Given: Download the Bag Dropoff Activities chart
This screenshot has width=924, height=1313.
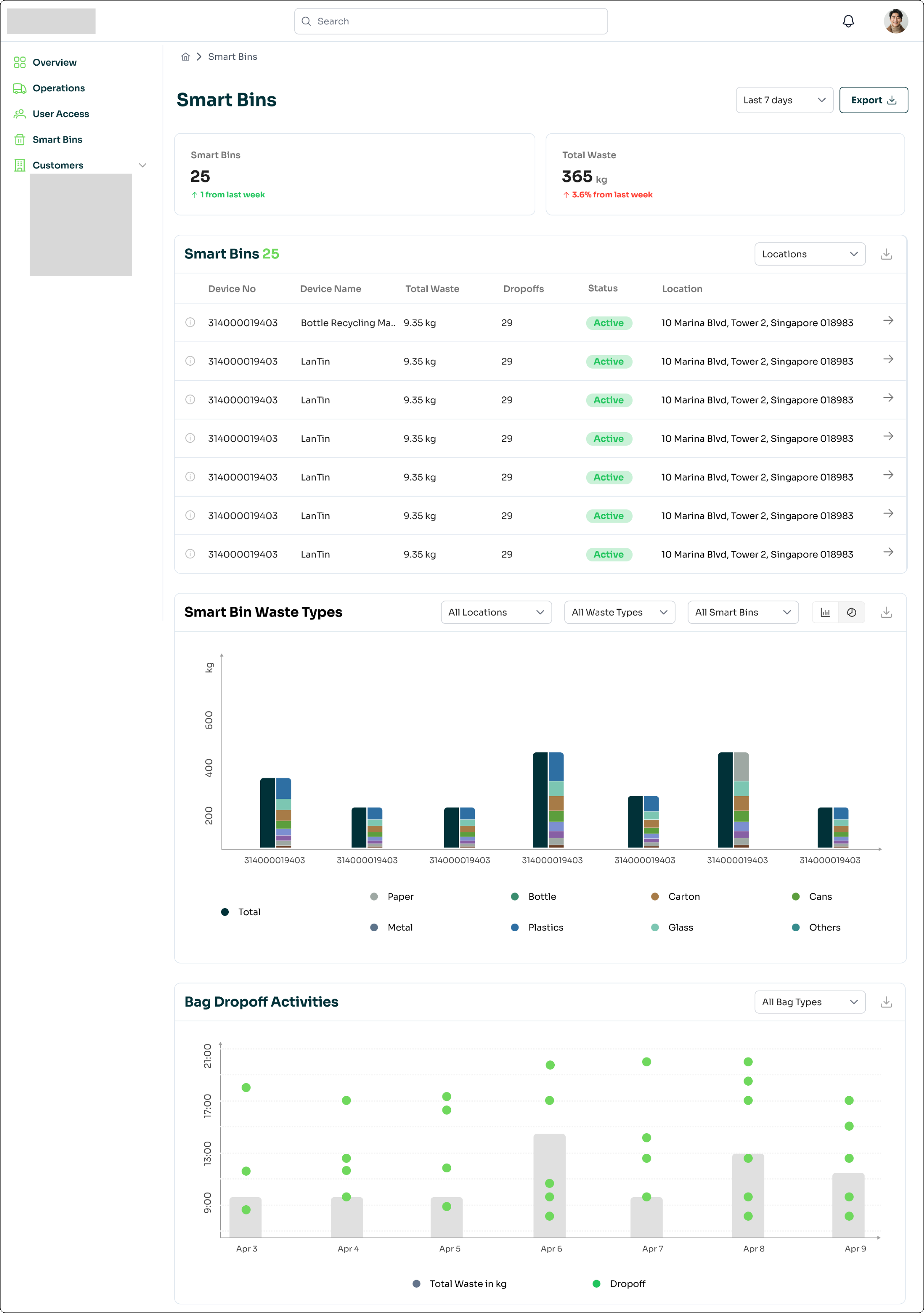Looking at the screenshot, I should (886, 1002).
